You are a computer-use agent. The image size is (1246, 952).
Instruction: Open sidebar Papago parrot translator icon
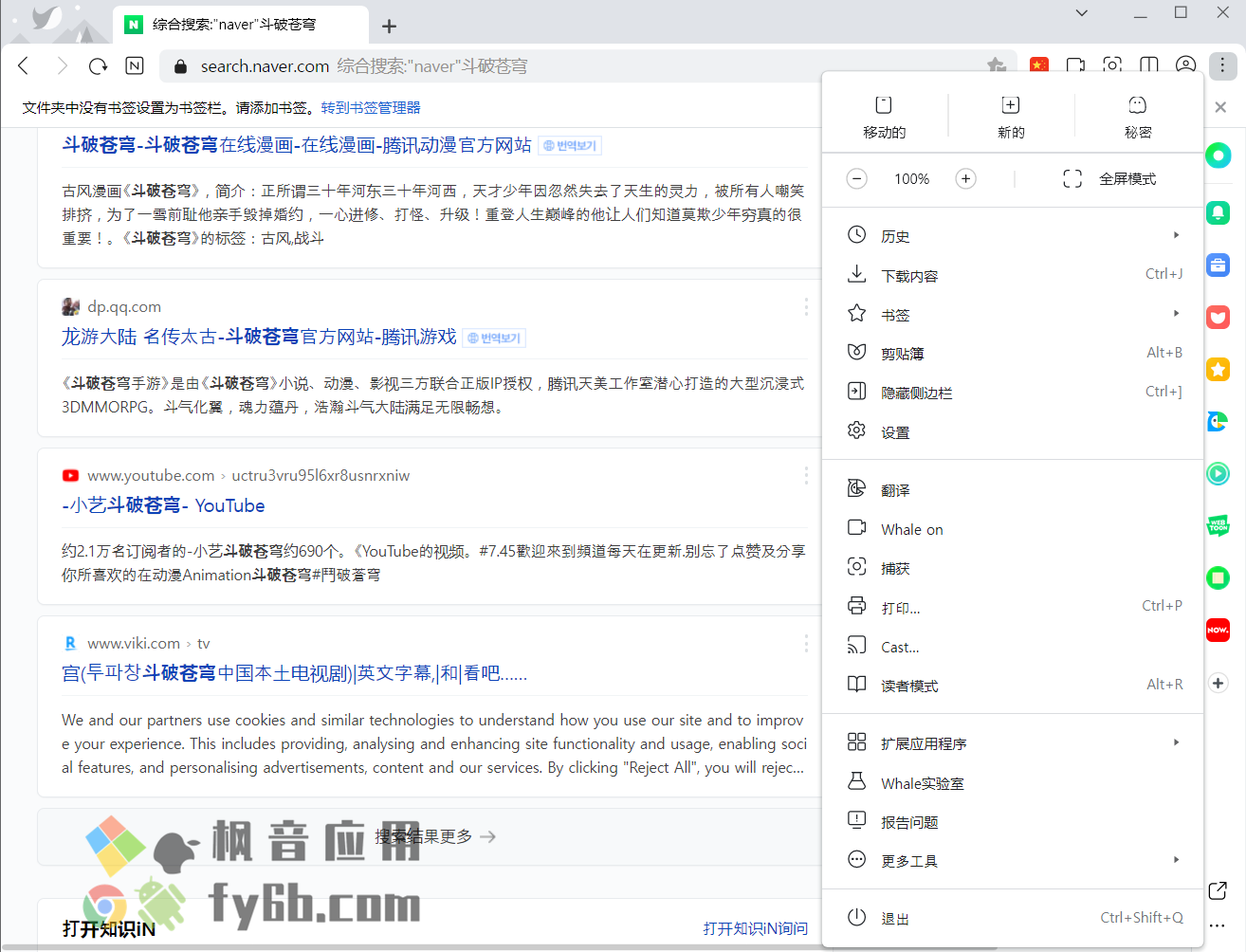tap(1219, 421)
